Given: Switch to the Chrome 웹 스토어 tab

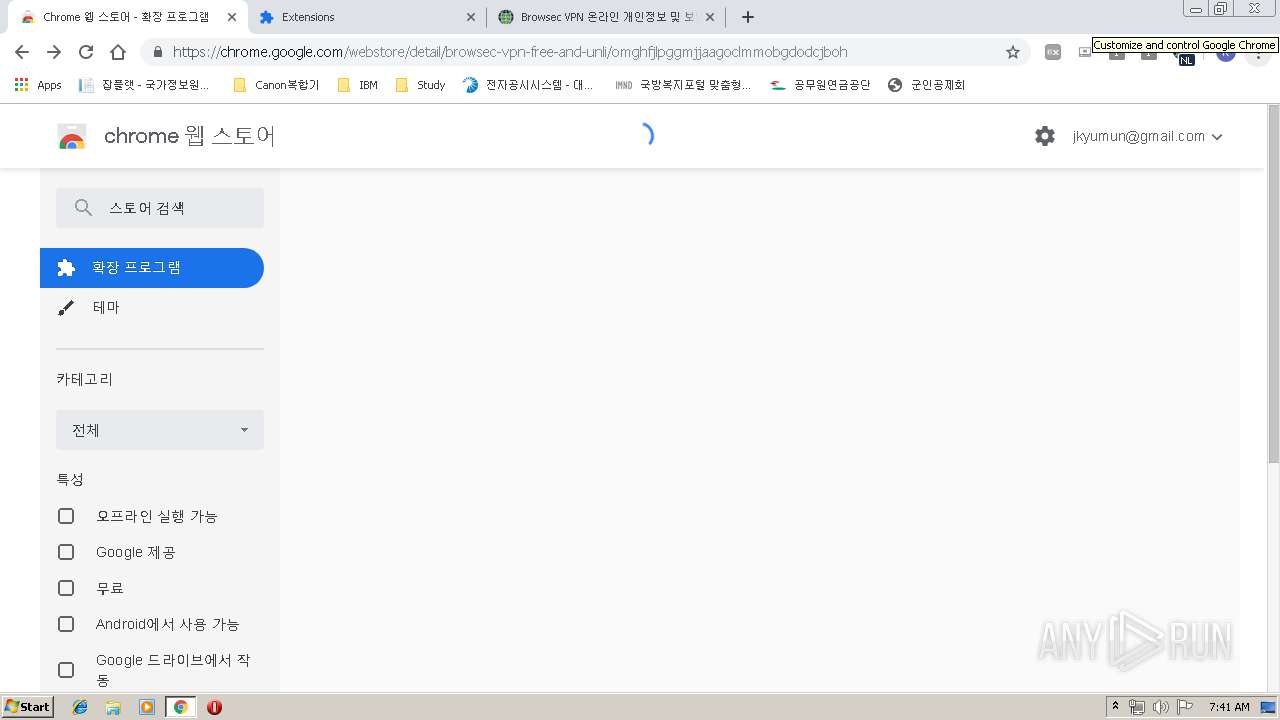Looking at the screenshot, I should pyautogui.click(x=126, y=17).
